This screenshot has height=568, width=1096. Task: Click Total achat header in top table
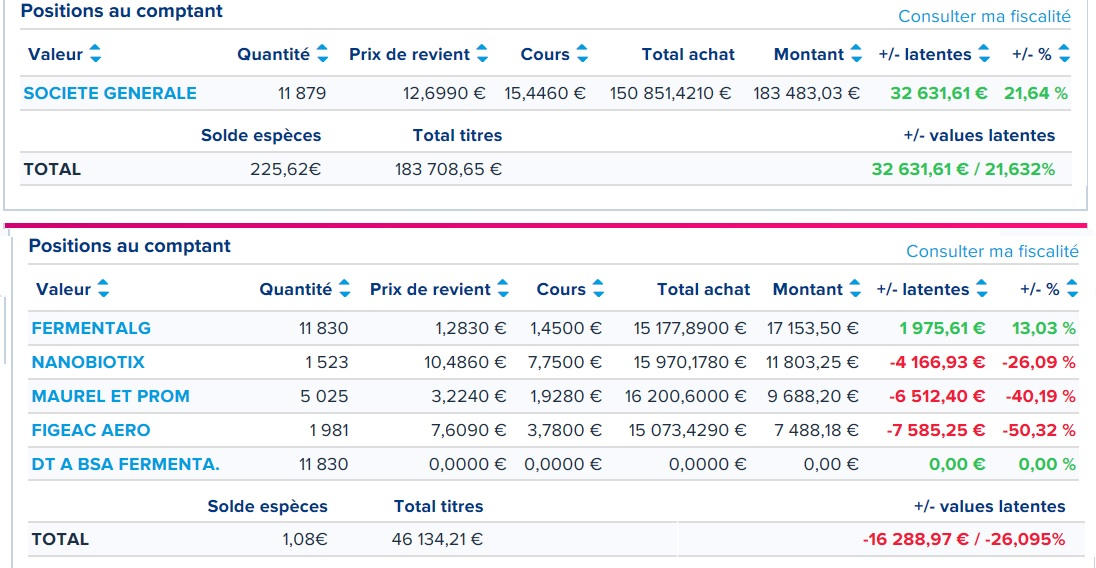pos(688,54)
